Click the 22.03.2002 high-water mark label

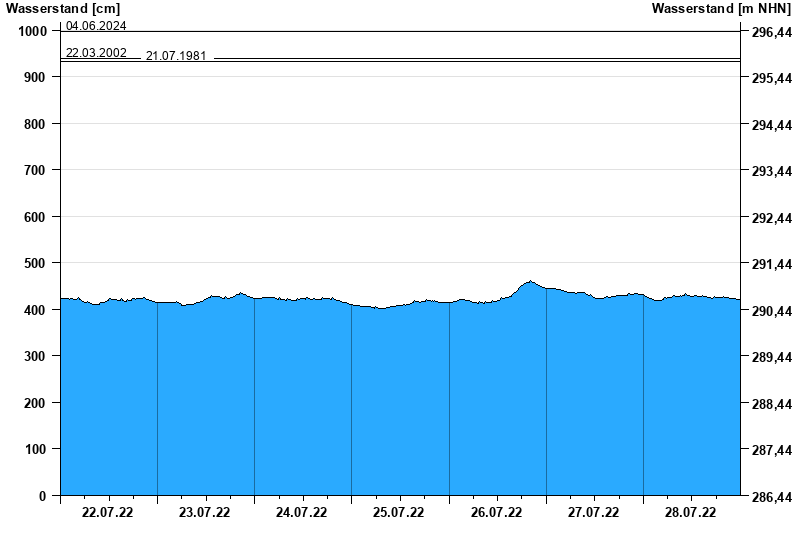96,53
